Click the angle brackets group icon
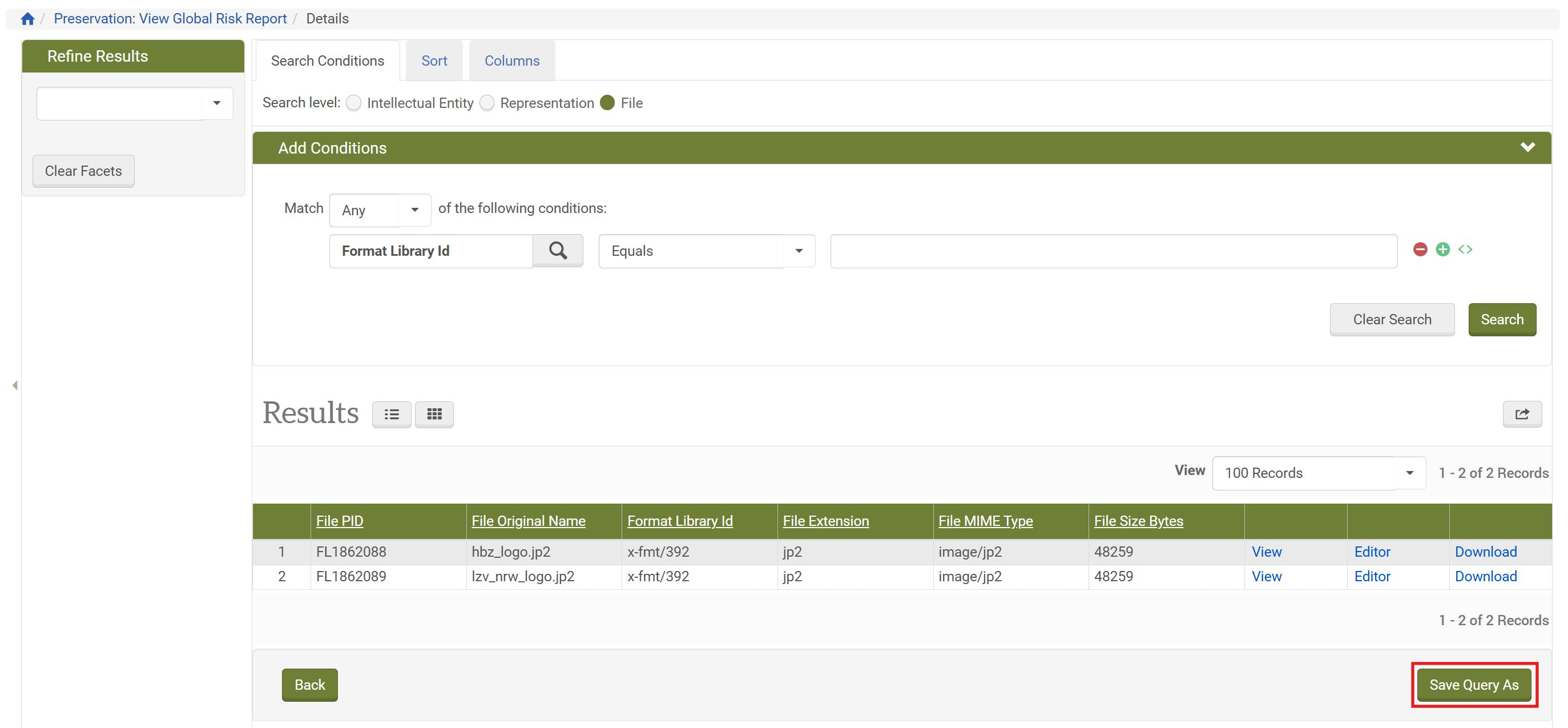 (x=1465, y=250)
